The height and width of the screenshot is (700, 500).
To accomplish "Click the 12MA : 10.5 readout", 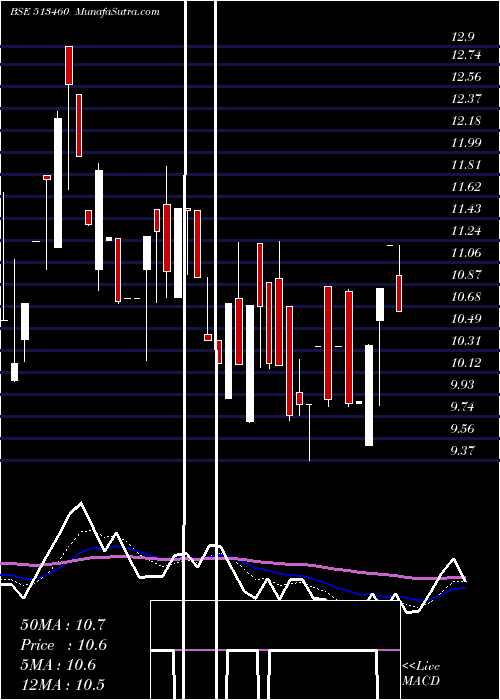I will (63, 685).
